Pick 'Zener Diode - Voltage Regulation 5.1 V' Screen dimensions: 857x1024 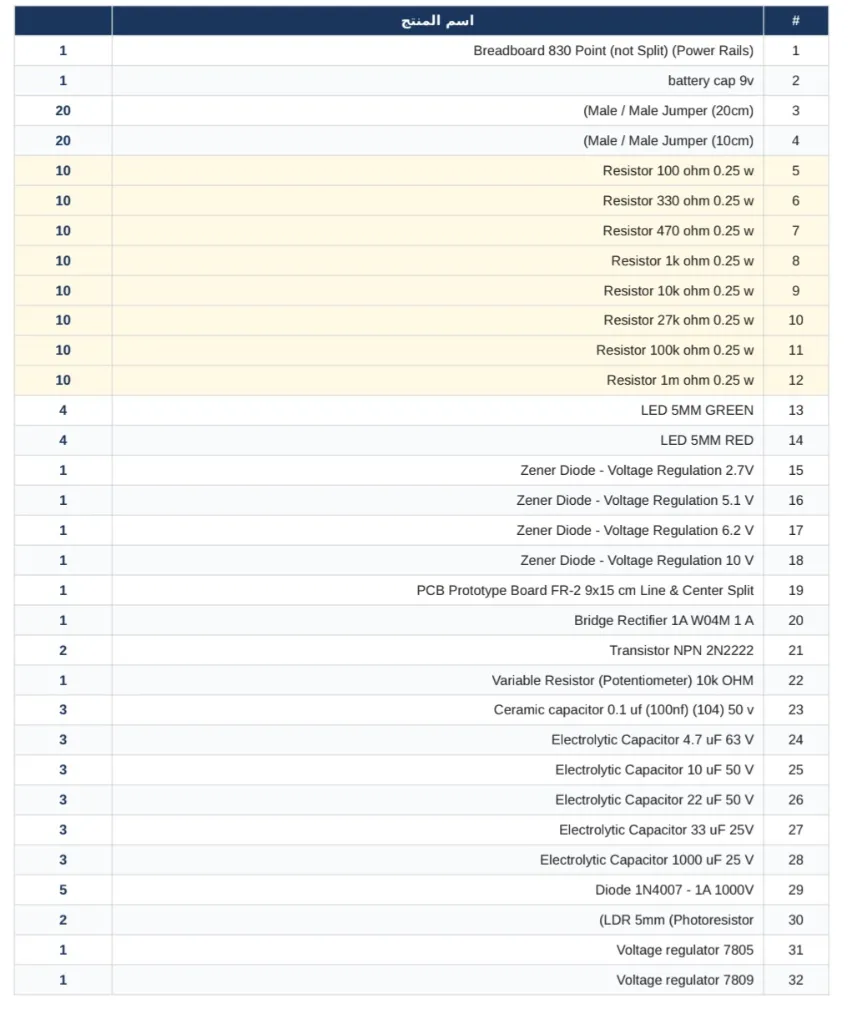point(635,501)
